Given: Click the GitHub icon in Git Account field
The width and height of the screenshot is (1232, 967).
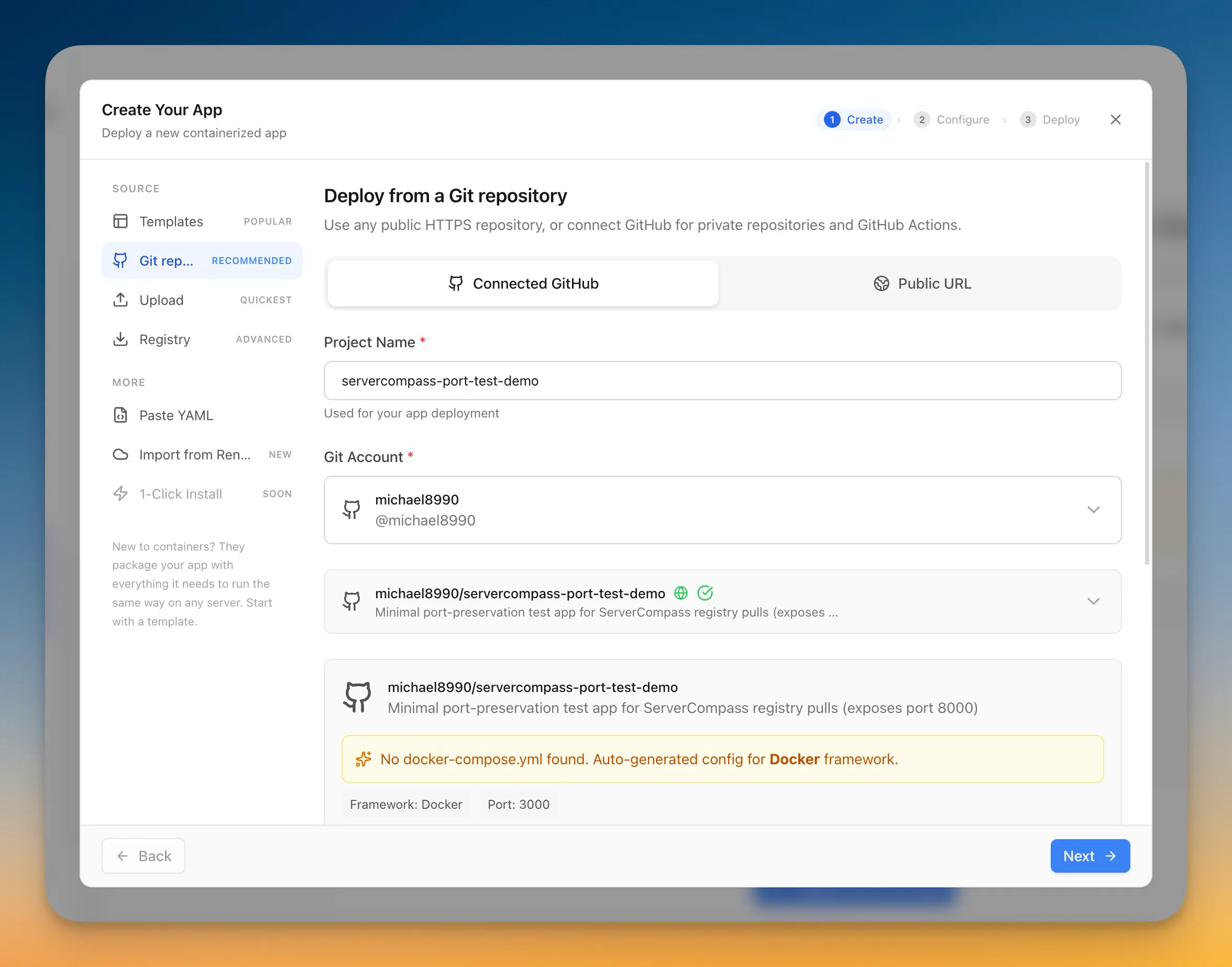Looking at the screenshot, I should pos(351,510).
